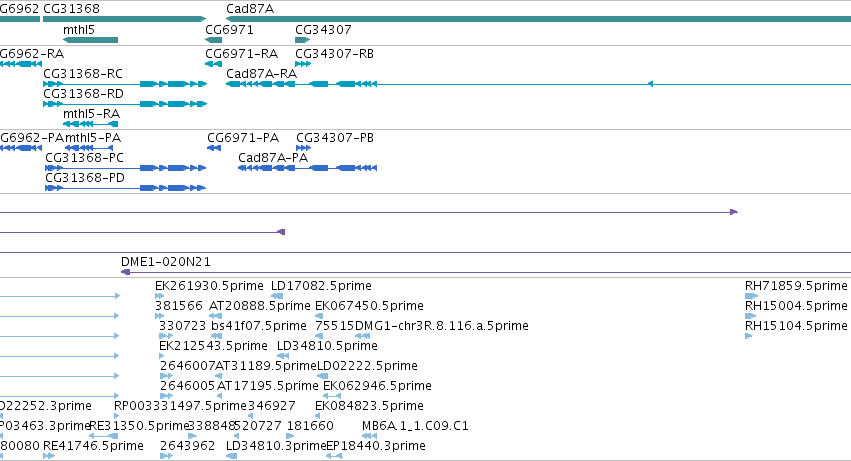Open EST RH15004.5prime
Screen dimensions: 851x461
tap(796, 306)
